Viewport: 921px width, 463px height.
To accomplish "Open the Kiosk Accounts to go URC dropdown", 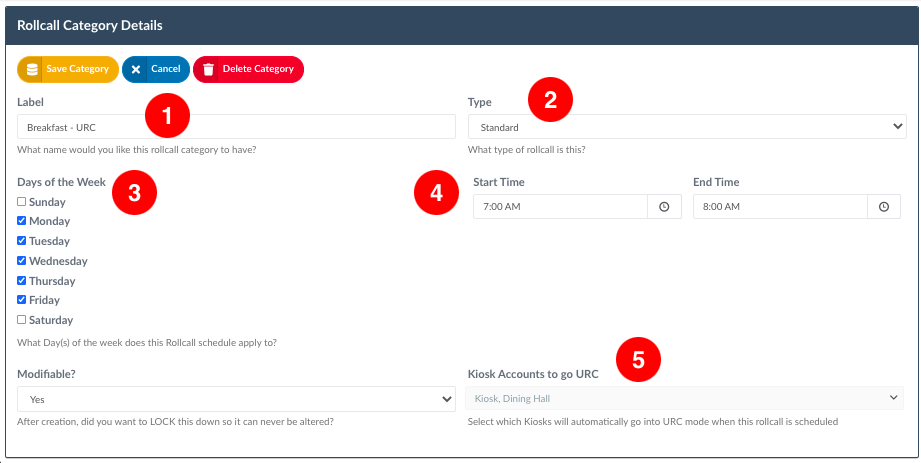I will point(684,398).
